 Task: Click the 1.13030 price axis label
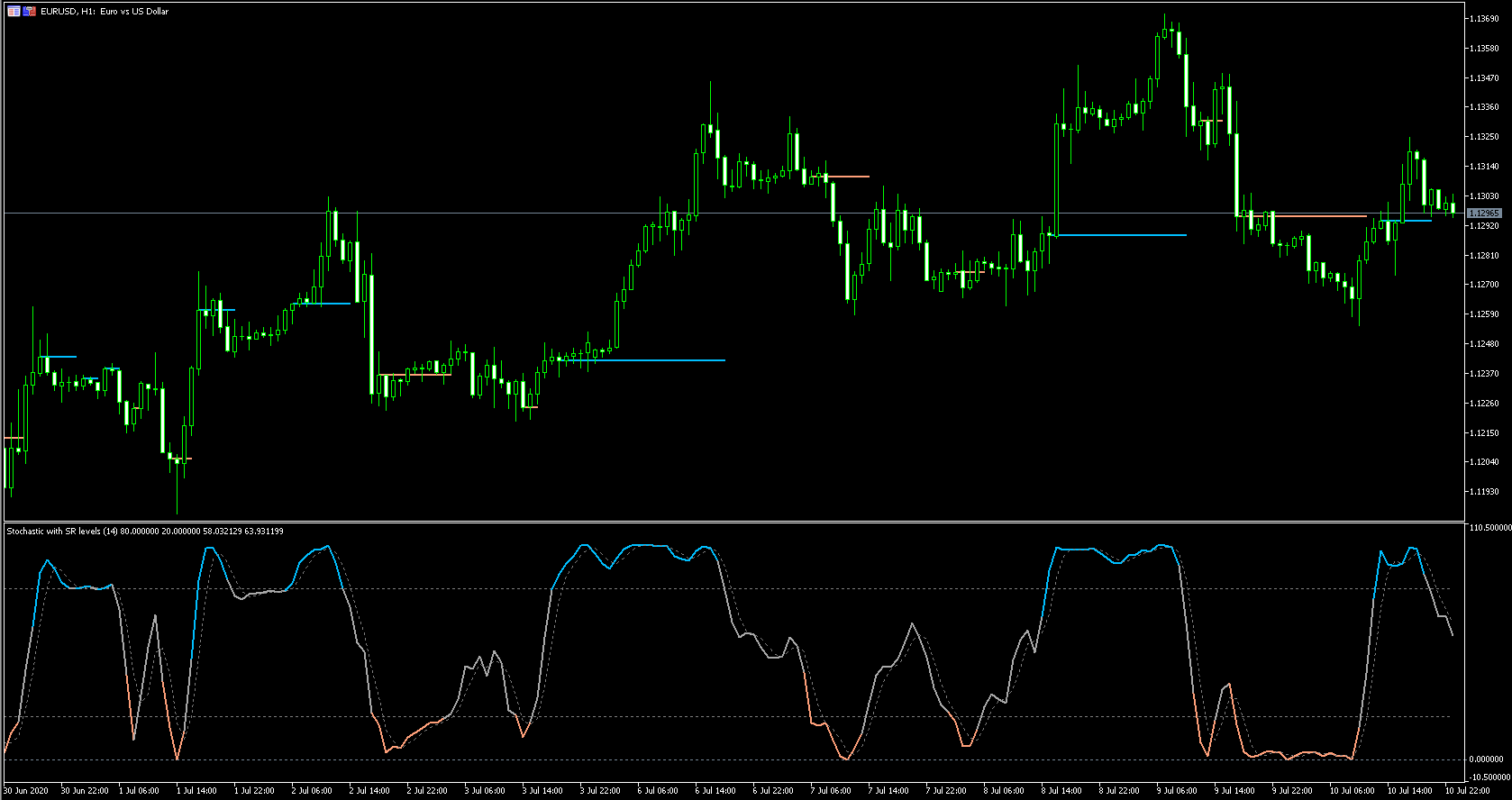[1483, 196]
